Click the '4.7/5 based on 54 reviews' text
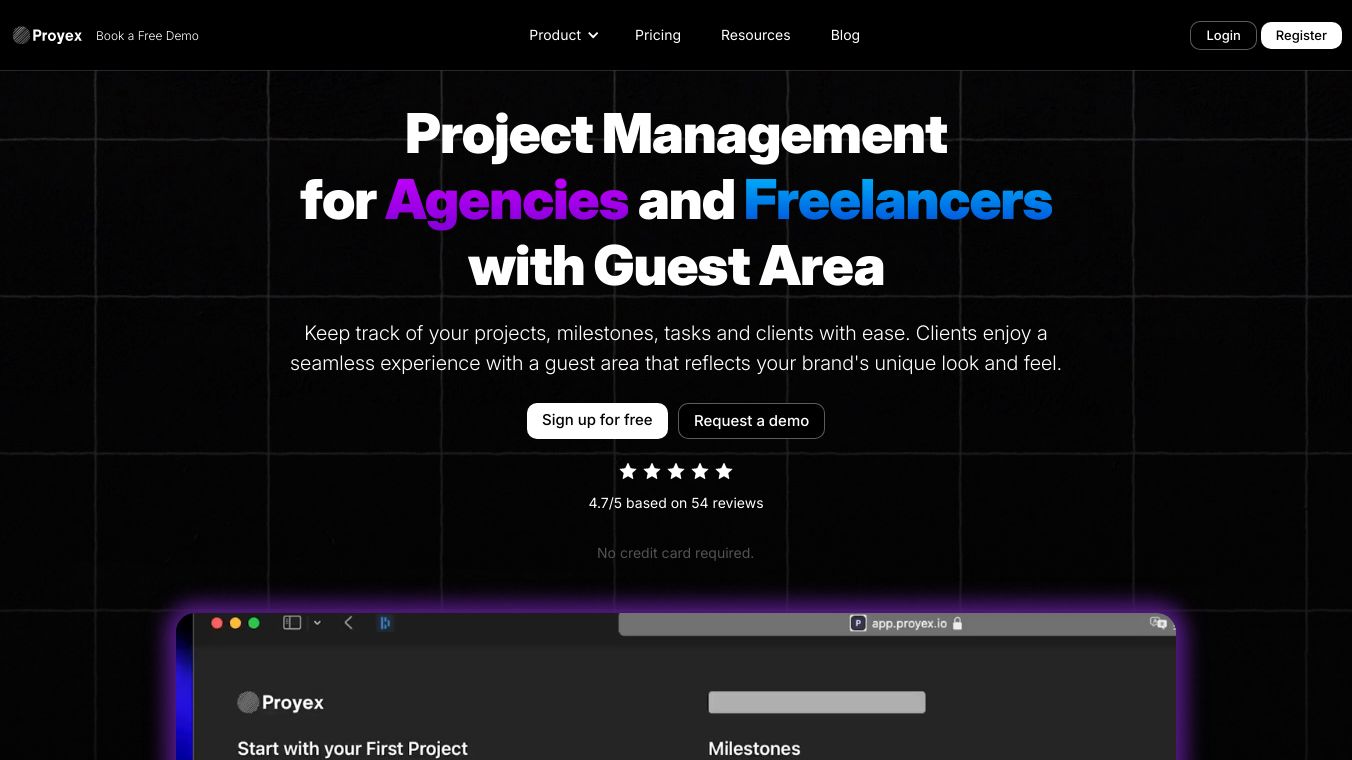1352x760 pixels. click(x=676, y=503)
